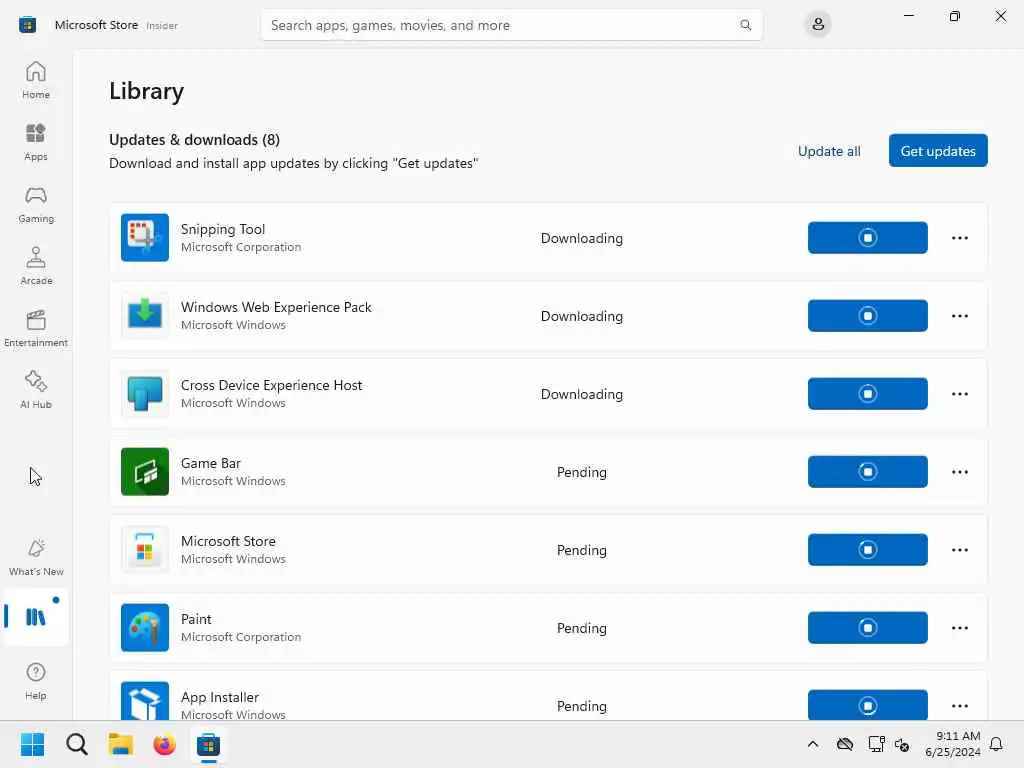Click the Update all link
The image size is (1024, 768).
[829, 151]
